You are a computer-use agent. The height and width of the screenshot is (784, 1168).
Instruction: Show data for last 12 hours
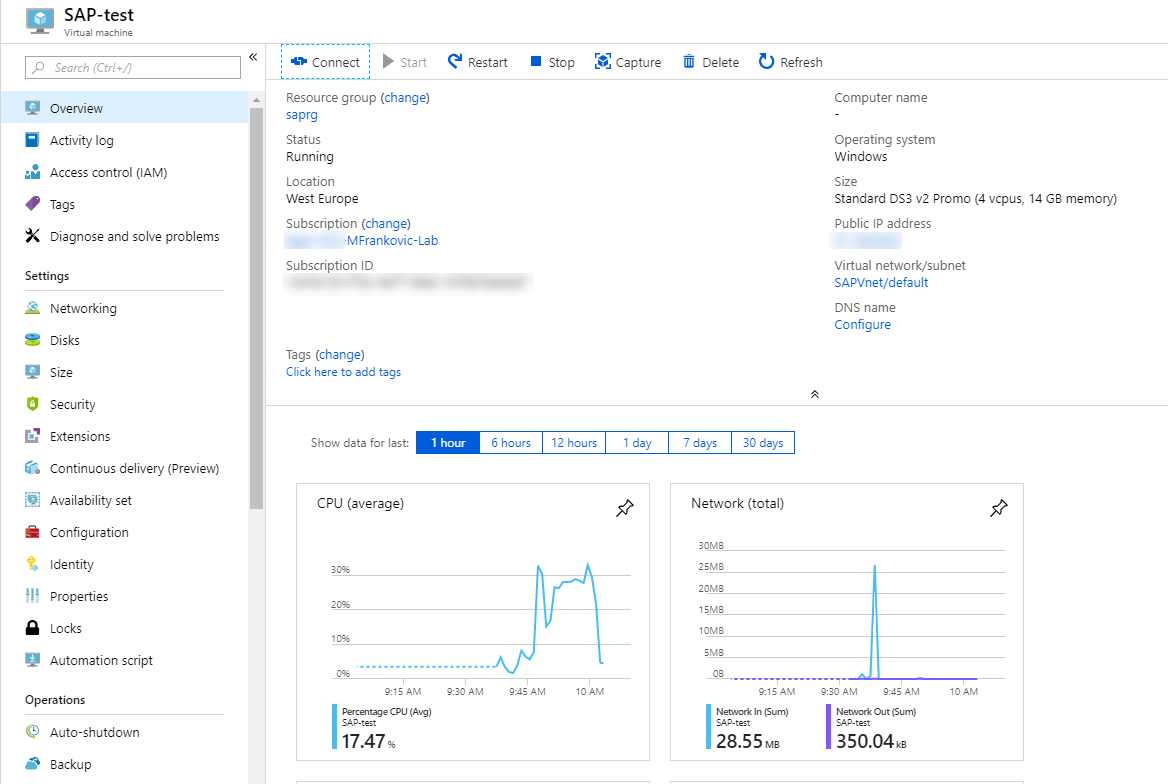[574, 443]
